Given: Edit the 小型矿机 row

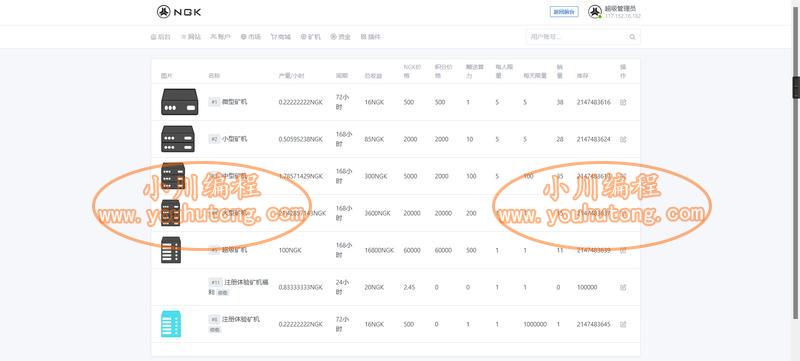Looking at the screenshot, I should point(623,139).
